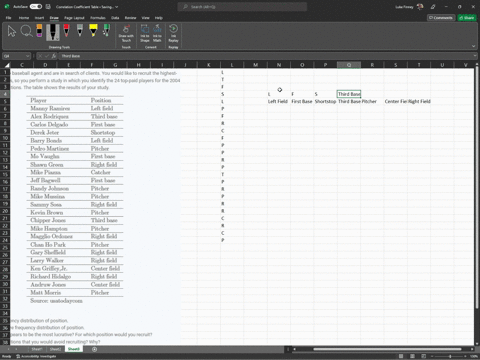The image size is (480, 360).
Task: Switch to the Review ribbon tab
Action: [130, 18]
